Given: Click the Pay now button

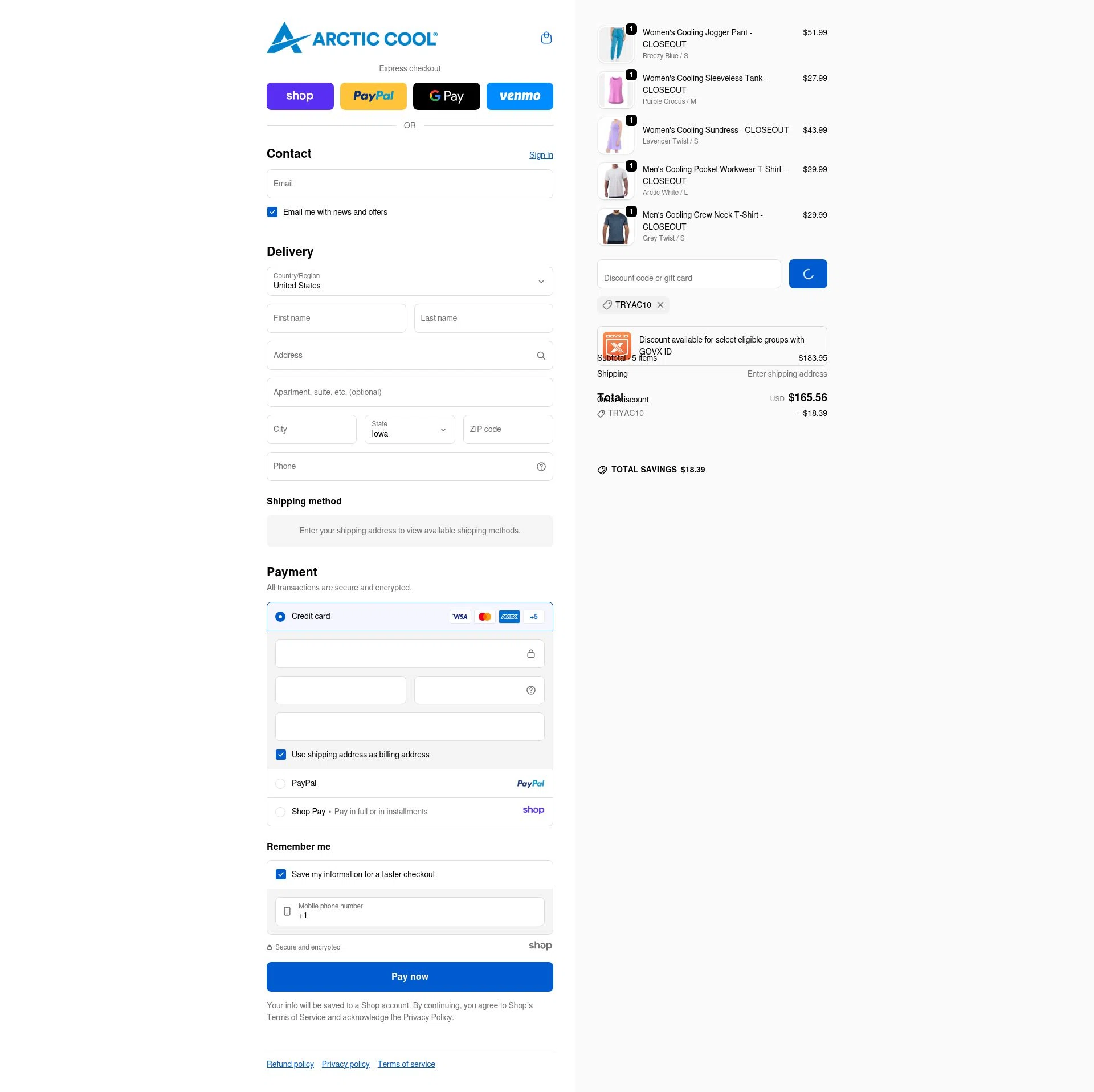Looking at the screenshot, I should click(410, 977).
